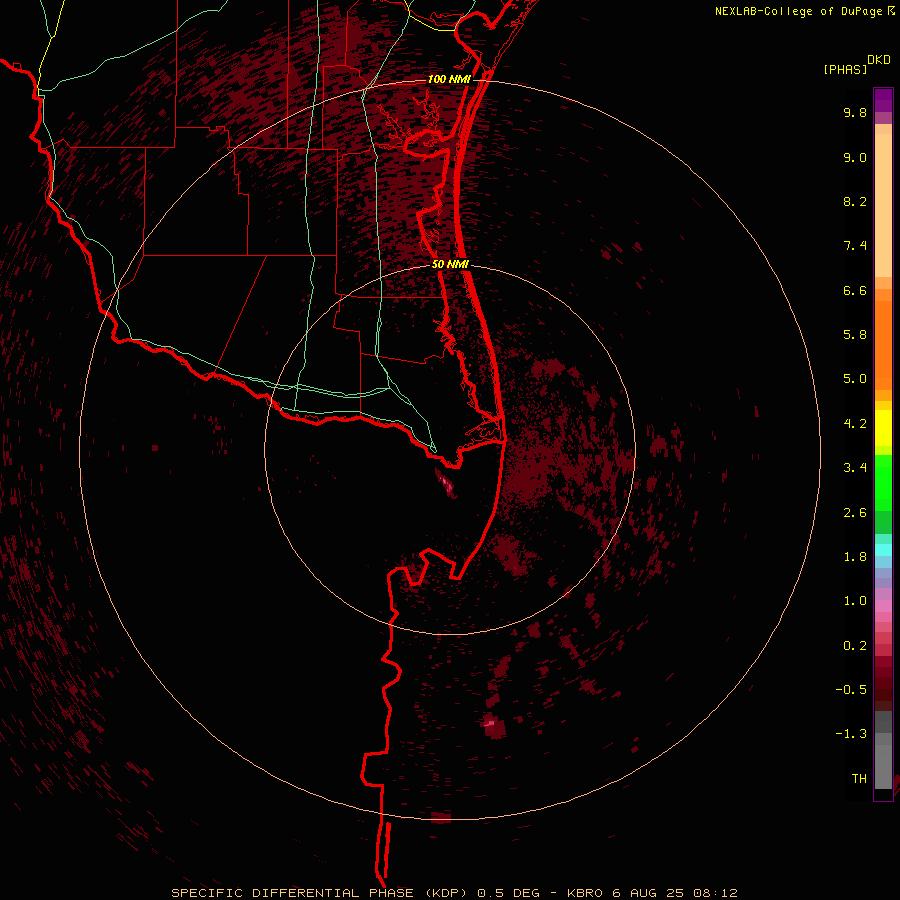The width and height of the screenshot is (900, 900).
Task: Select the 50 NMI range ring label
Action: click(x=450, y=264)
